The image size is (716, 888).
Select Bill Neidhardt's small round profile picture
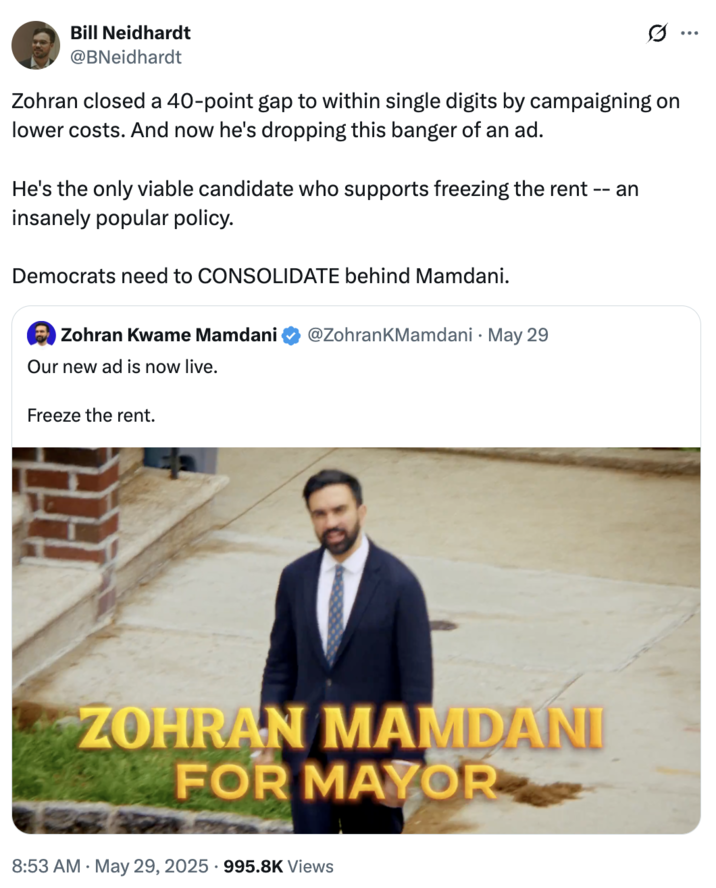[x=35, y=45]
